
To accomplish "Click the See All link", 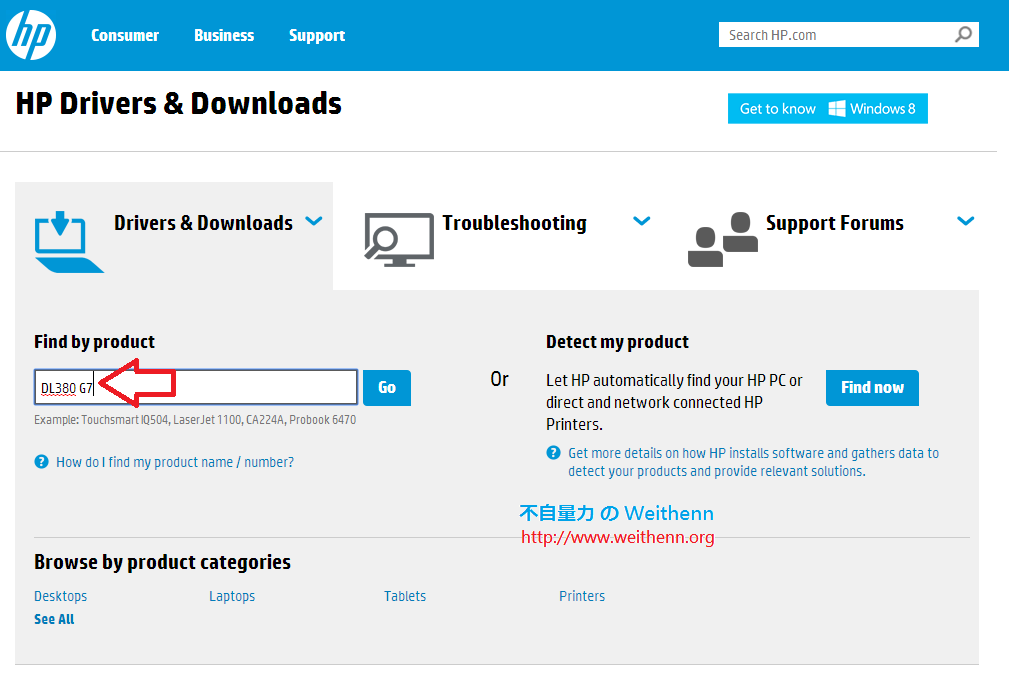I will pyautogui.click(x=53, y=618).
